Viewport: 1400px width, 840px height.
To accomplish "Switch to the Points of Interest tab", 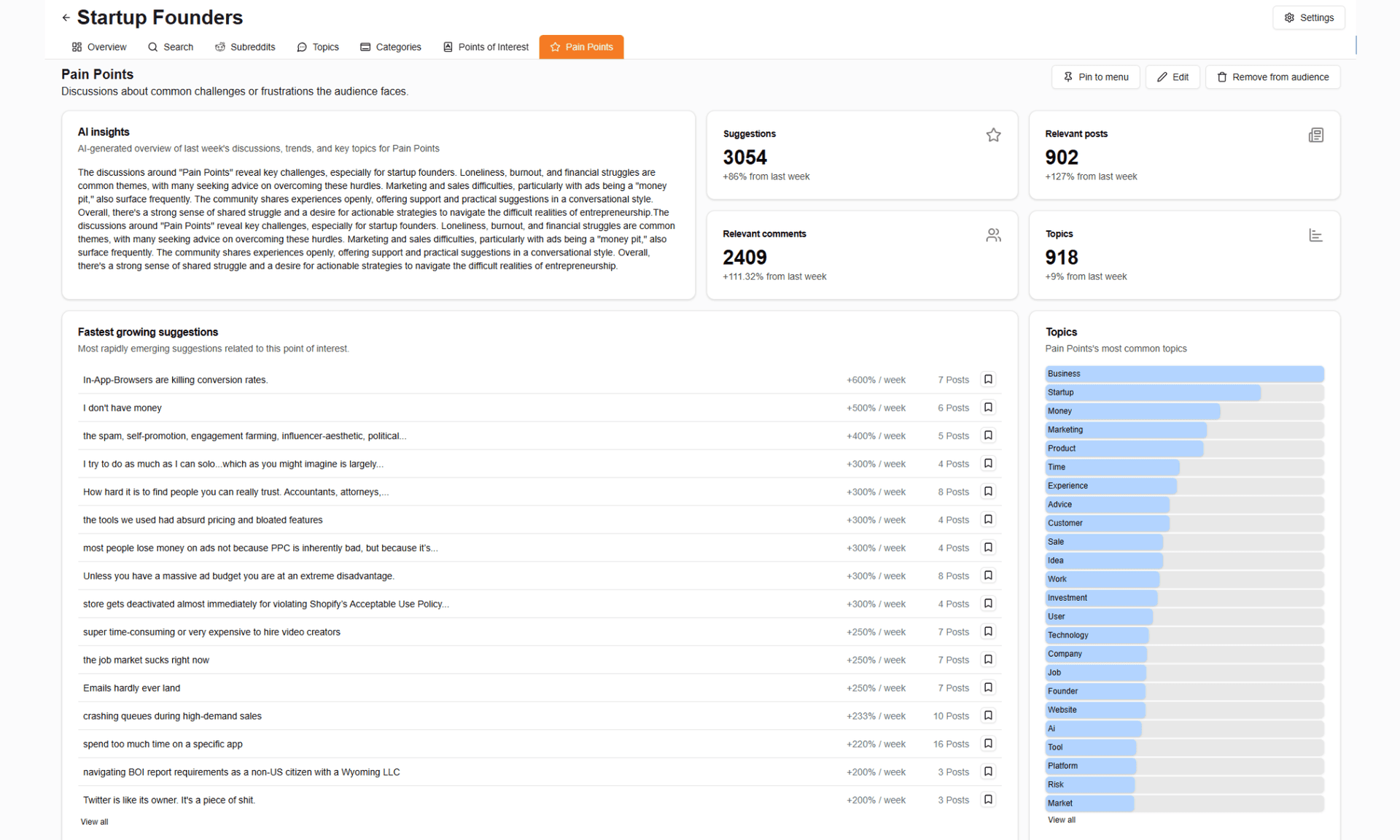I will pyautogui.click(x=486, y=47).
